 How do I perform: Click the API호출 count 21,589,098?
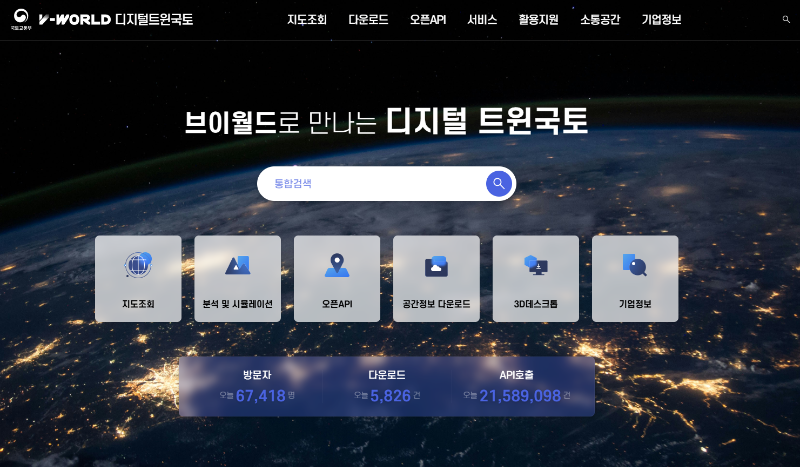[520, 396]
